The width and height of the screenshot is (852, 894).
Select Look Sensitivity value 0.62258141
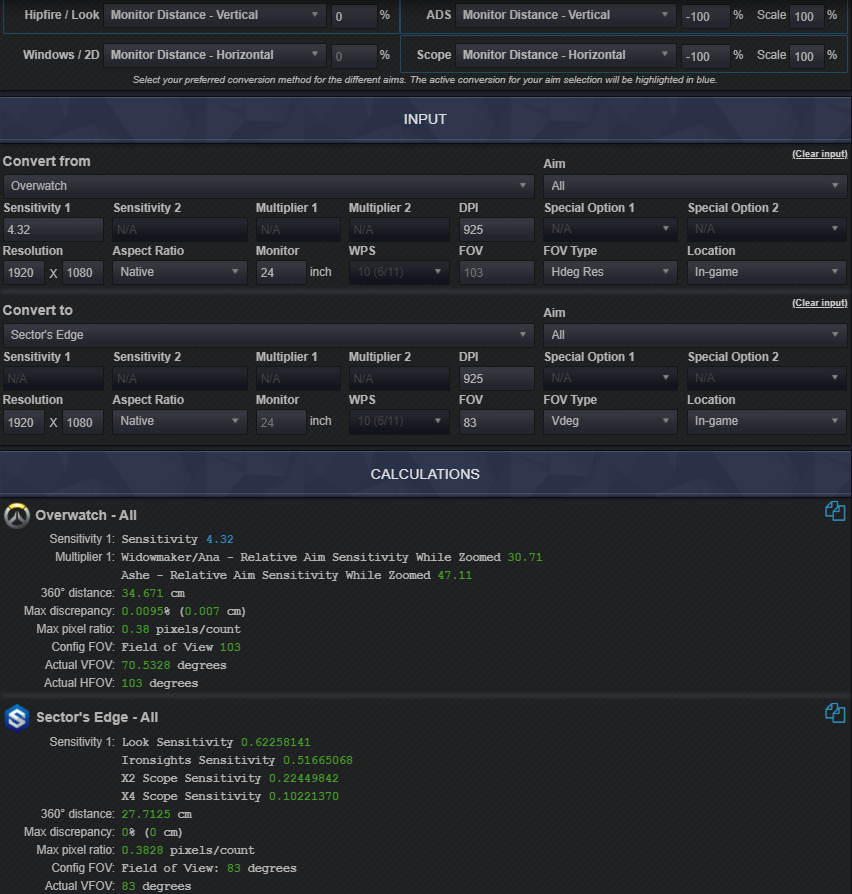point(275,742)
